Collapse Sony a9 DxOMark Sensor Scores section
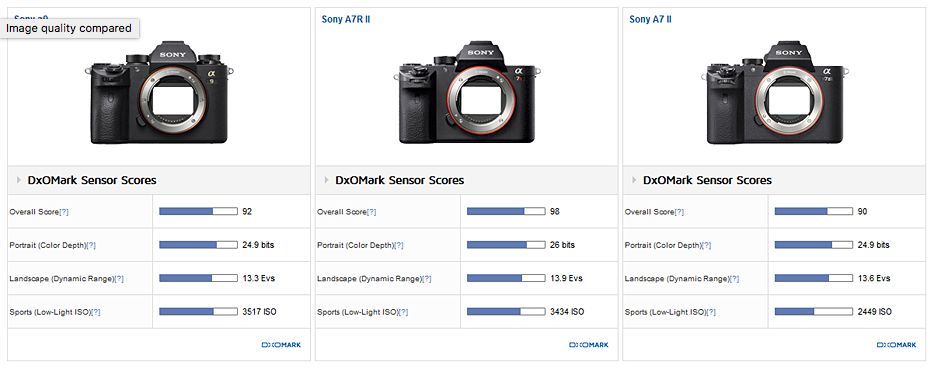 click(19, 180)
